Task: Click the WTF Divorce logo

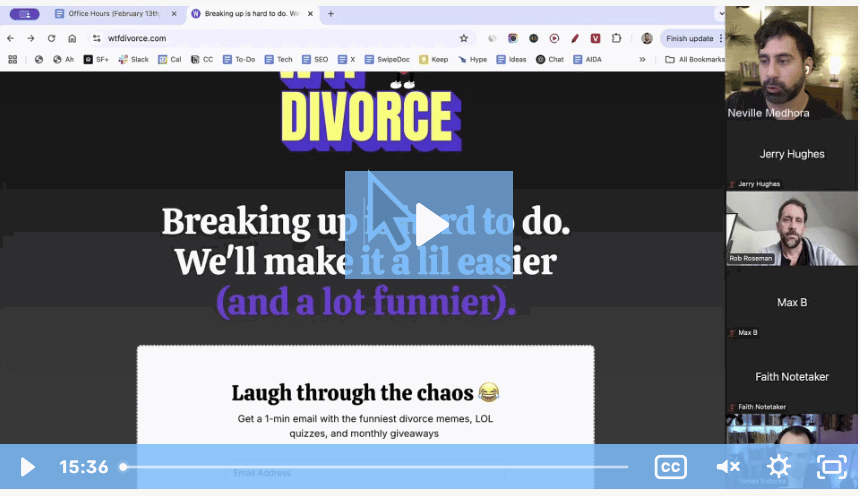Action: click(x=371, y=112)
